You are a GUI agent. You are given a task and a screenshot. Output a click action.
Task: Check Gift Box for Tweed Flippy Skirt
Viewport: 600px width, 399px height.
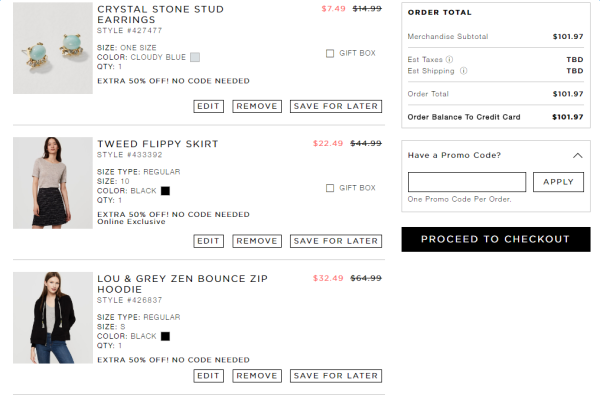coord(330,188)
